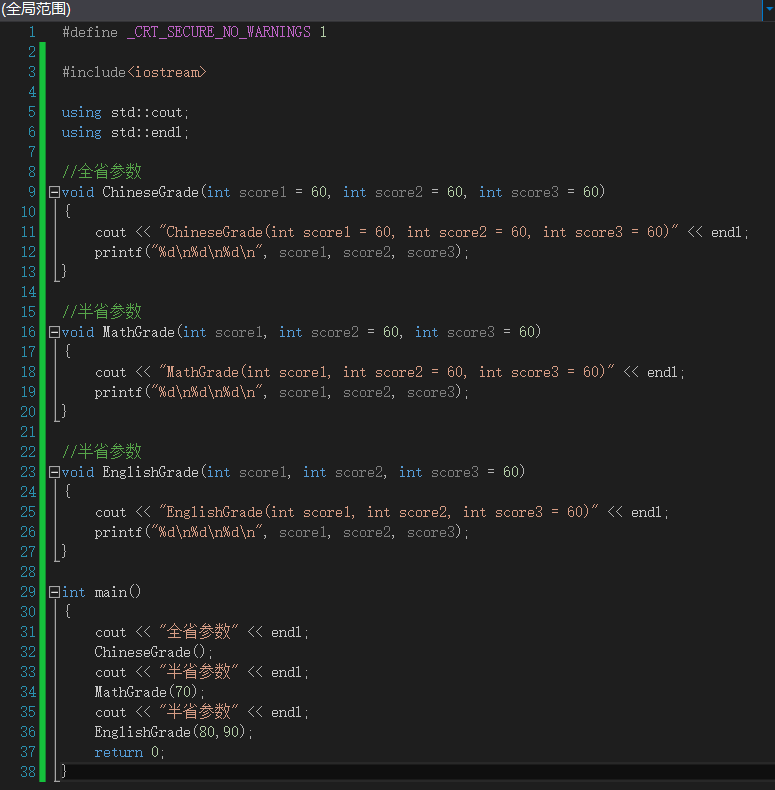Click line number 9 in the gutter
This screenshot has height=790, width=775.
tap(32, 192)
